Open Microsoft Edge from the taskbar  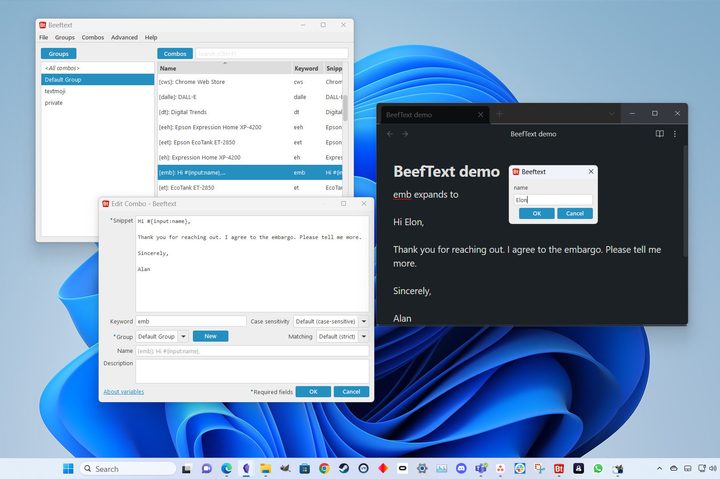226,468
